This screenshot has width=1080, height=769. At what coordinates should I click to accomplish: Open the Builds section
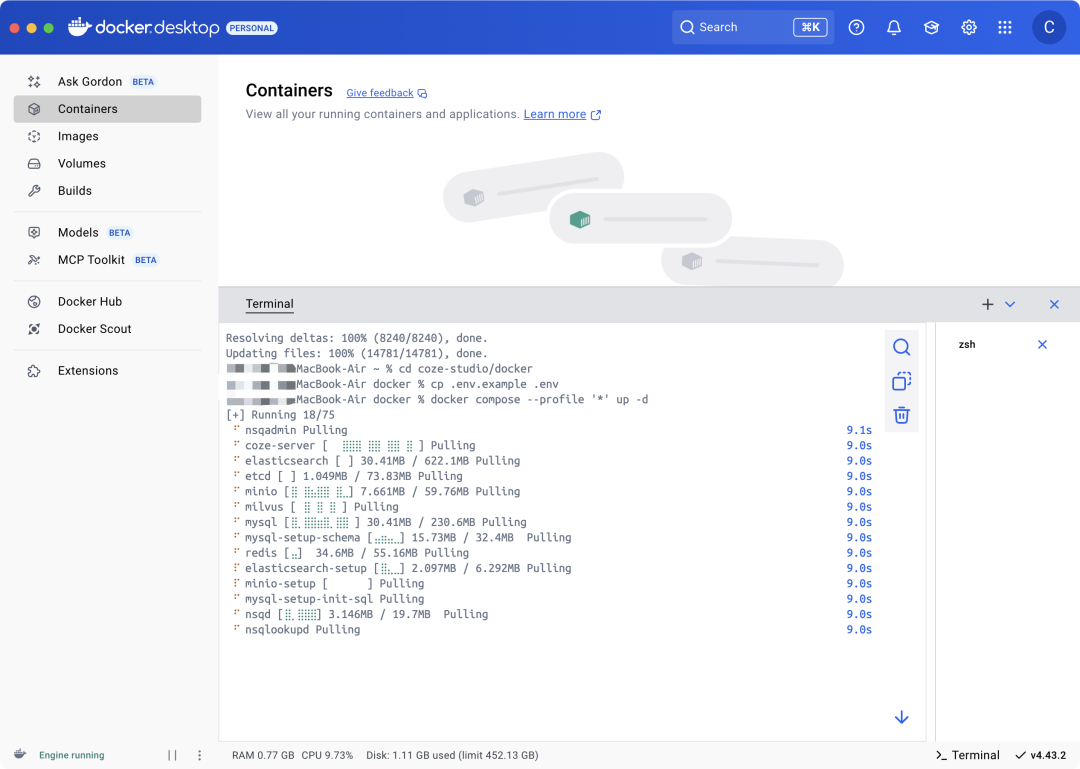[107, 191]
